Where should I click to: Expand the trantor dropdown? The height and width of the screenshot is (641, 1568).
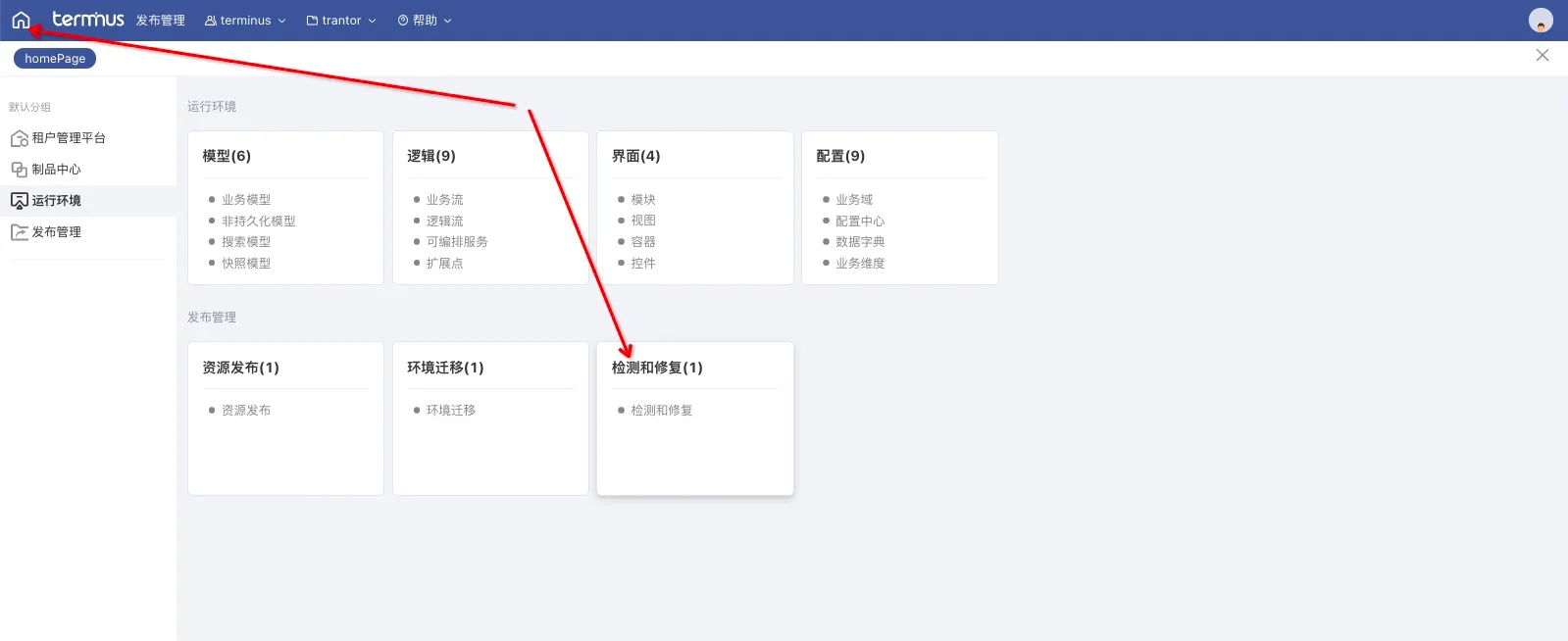pos(372,21)
